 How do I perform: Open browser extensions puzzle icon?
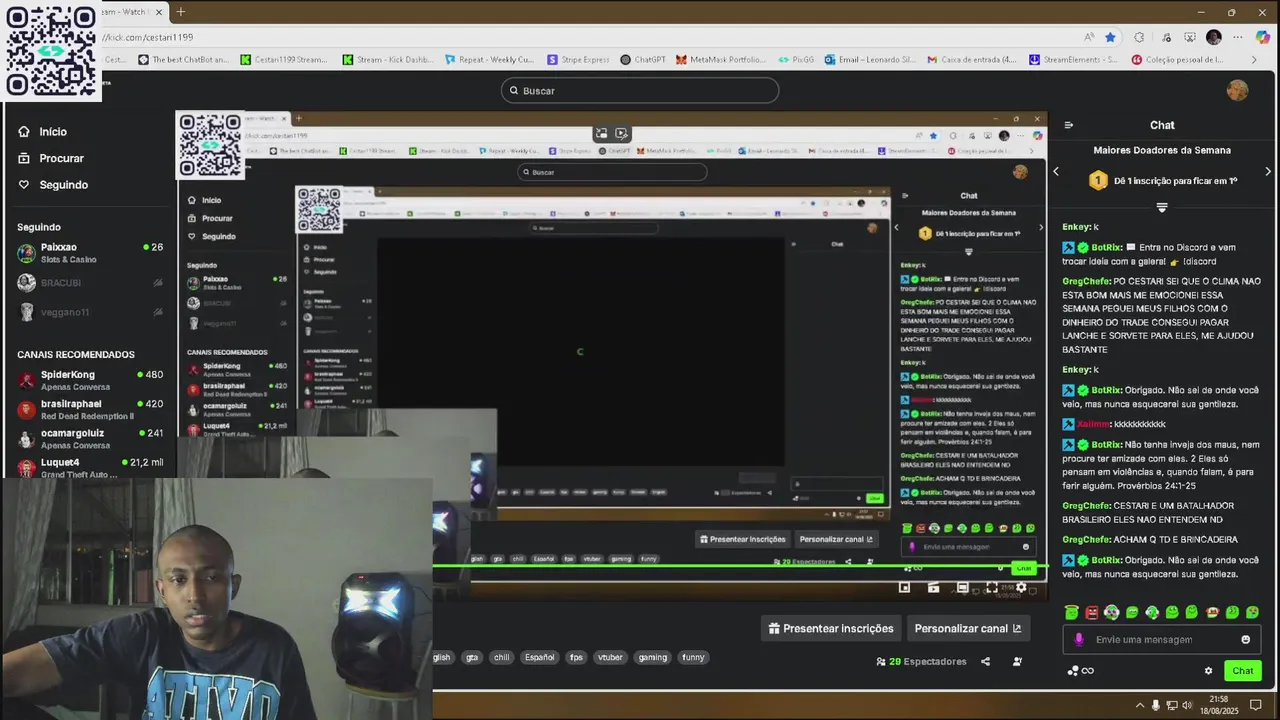click(x=1139, y=37)
